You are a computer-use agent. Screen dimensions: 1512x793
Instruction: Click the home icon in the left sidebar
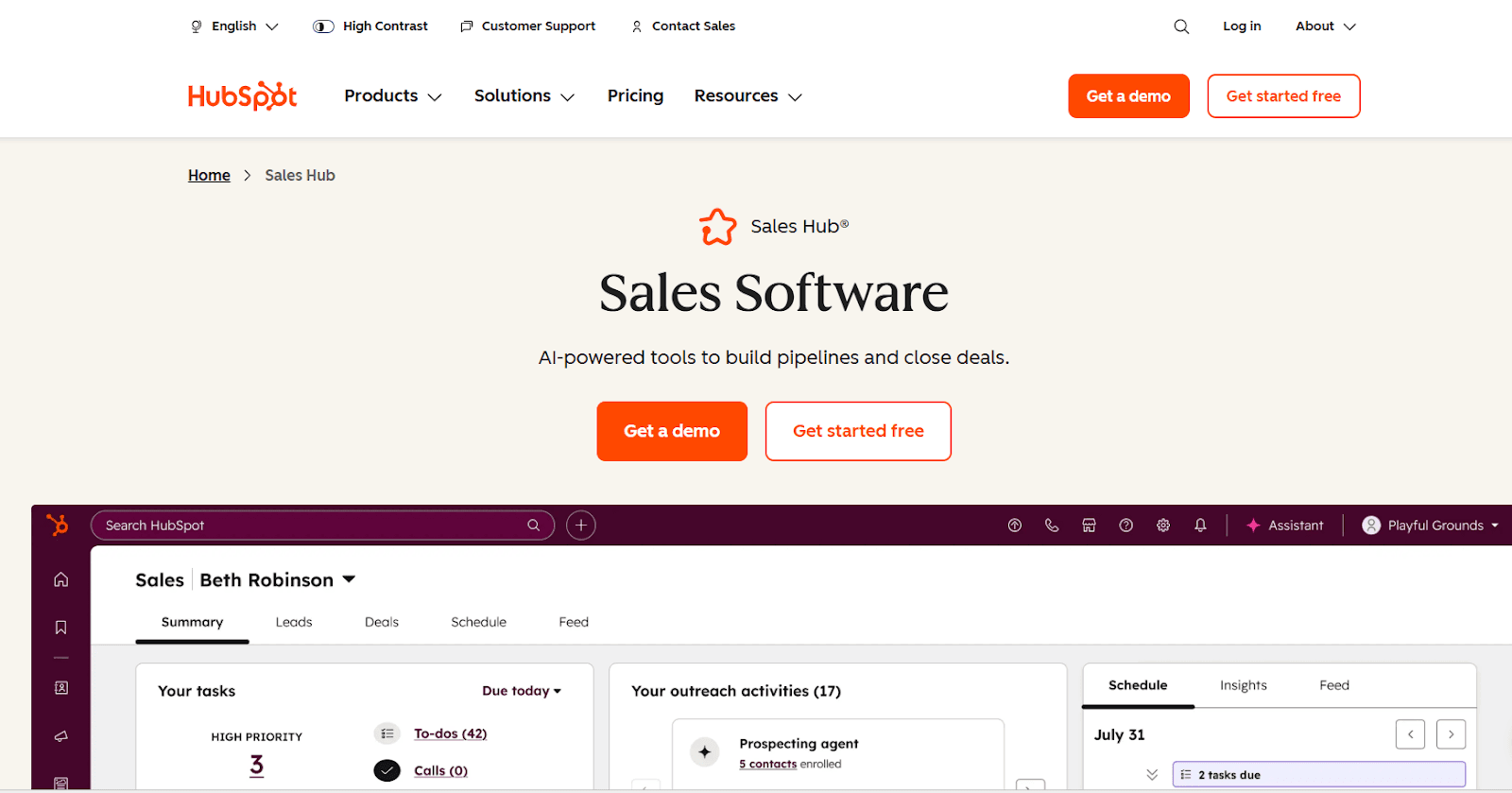(60, 579)
